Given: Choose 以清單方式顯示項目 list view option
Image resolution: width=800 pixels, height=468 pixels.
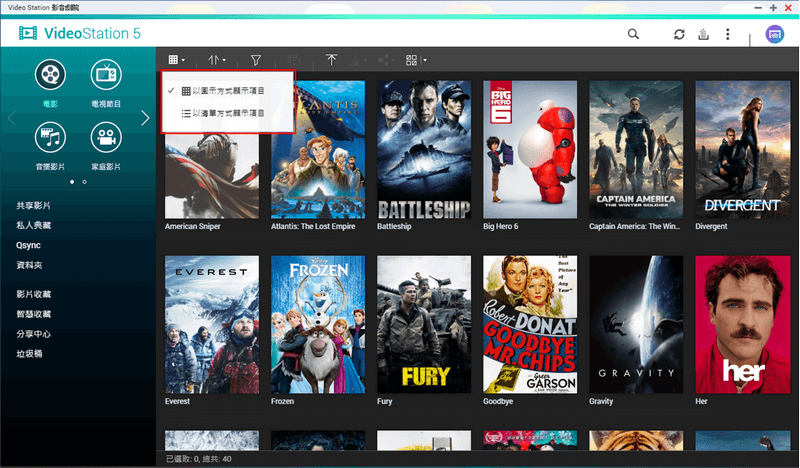Looking at the screenshot, I should (228, 113).
